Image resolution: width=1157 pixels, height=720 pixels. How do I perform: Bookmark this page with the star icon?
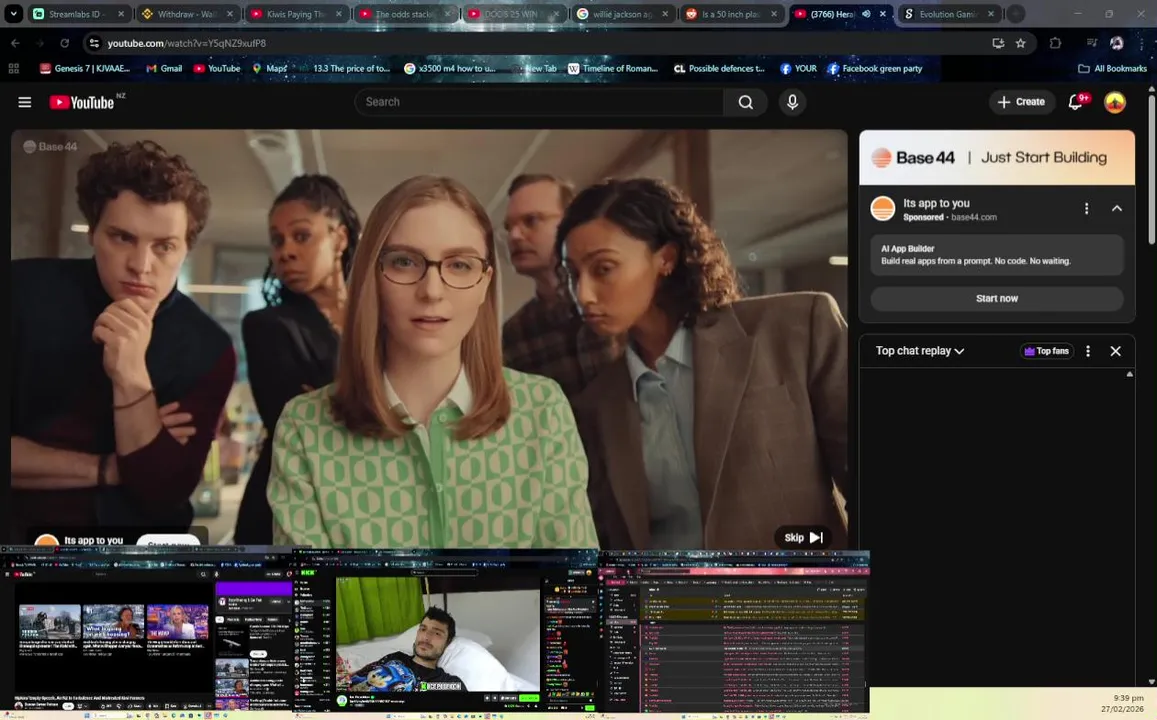[1020, 43]
